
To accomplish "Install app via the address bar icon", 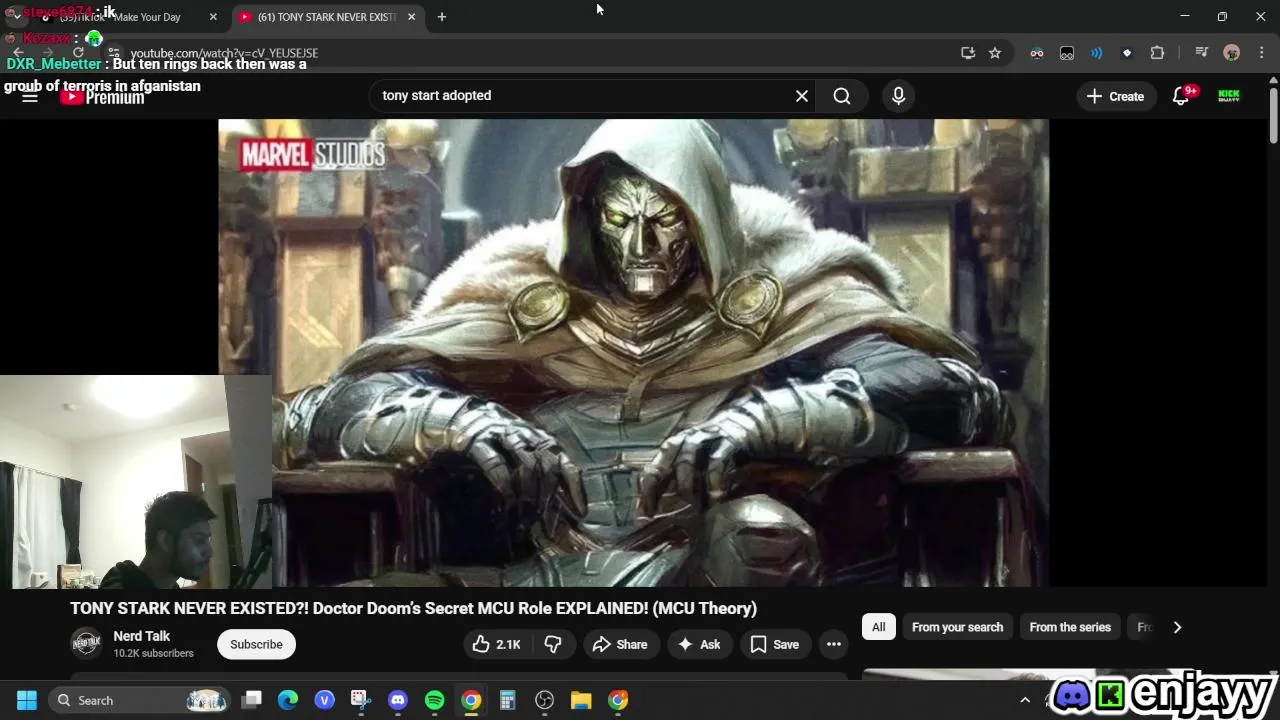I will (967, 53).
